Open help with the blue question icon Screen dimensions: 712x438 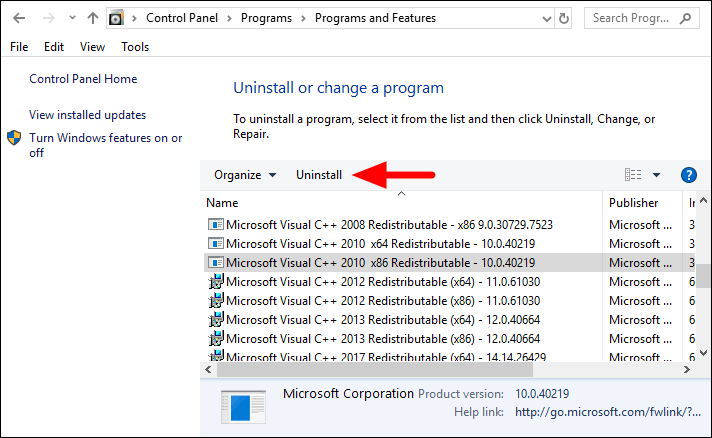(x=688, y=175)
